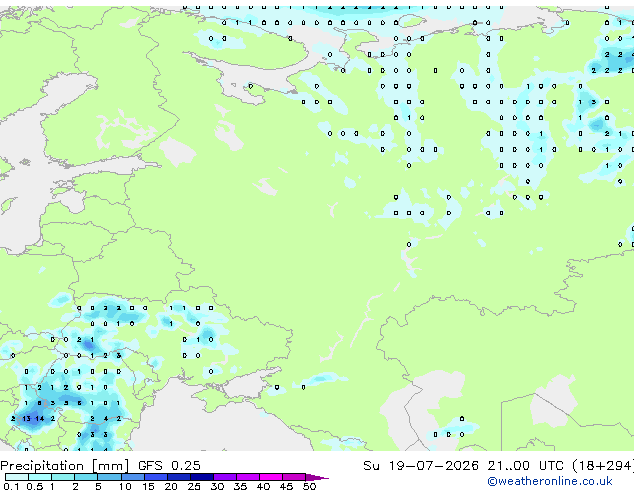
Task: Click the '50' legend scale label
Action: [309, 486]
